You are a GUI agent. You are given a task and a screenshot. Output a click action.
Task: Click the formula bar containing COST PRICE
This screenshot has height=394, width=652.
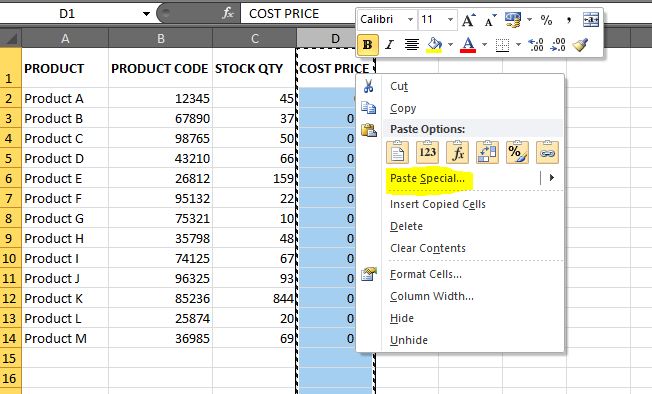(298, 14)
